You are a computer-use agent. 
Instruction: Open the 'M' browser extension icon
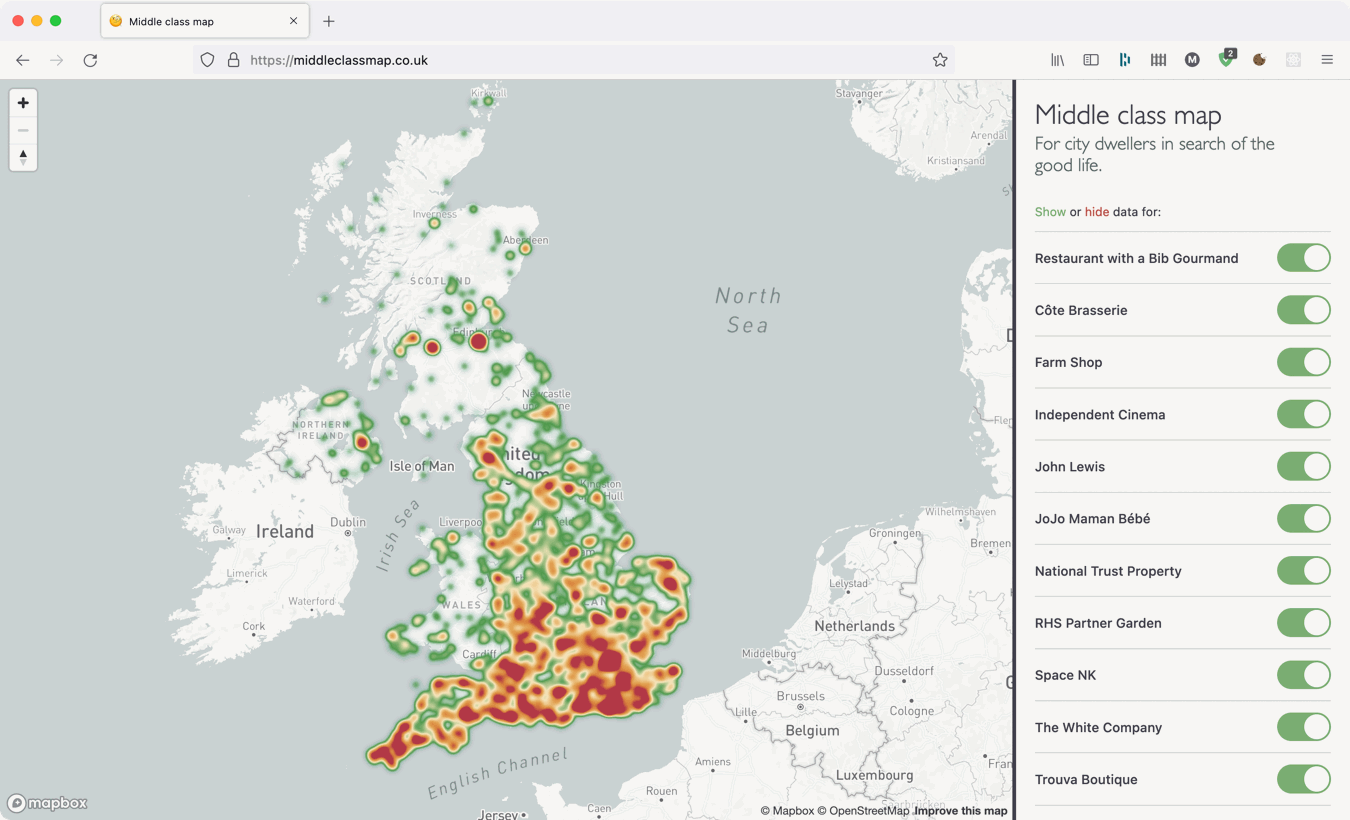pos(1192,60)
